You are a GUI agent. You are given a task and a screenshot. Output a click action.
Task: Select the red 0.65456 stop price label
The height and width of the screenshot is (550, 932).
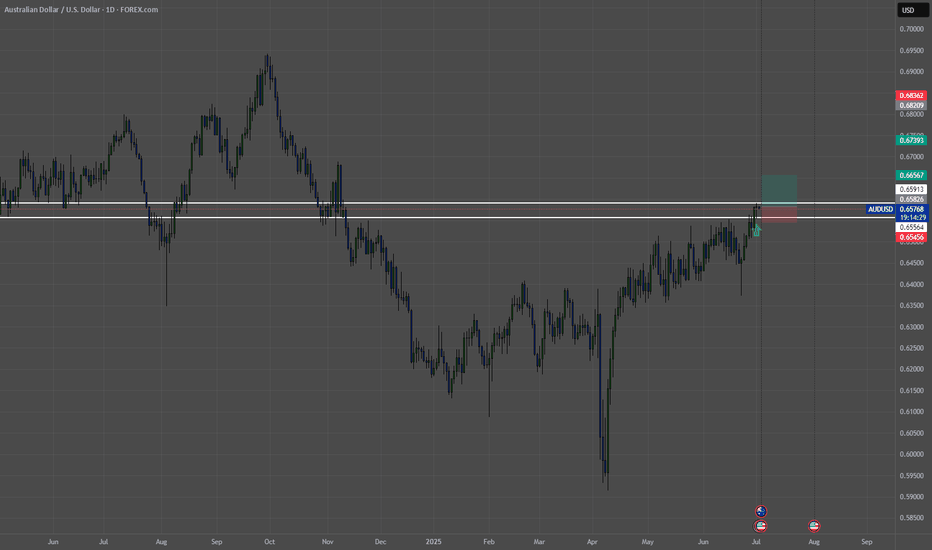(911, 237)
